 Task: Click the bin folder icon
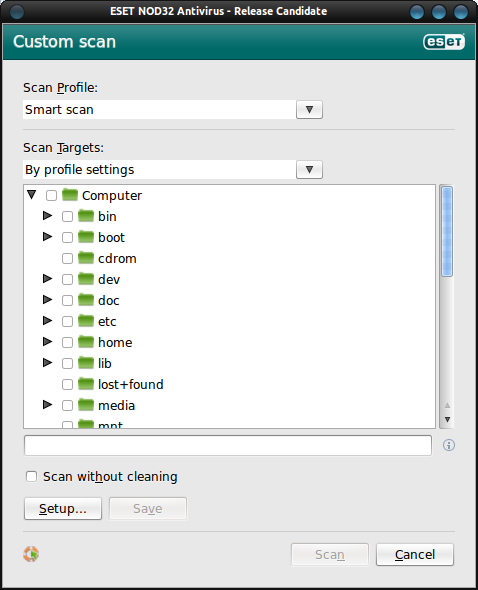[86, 216]
